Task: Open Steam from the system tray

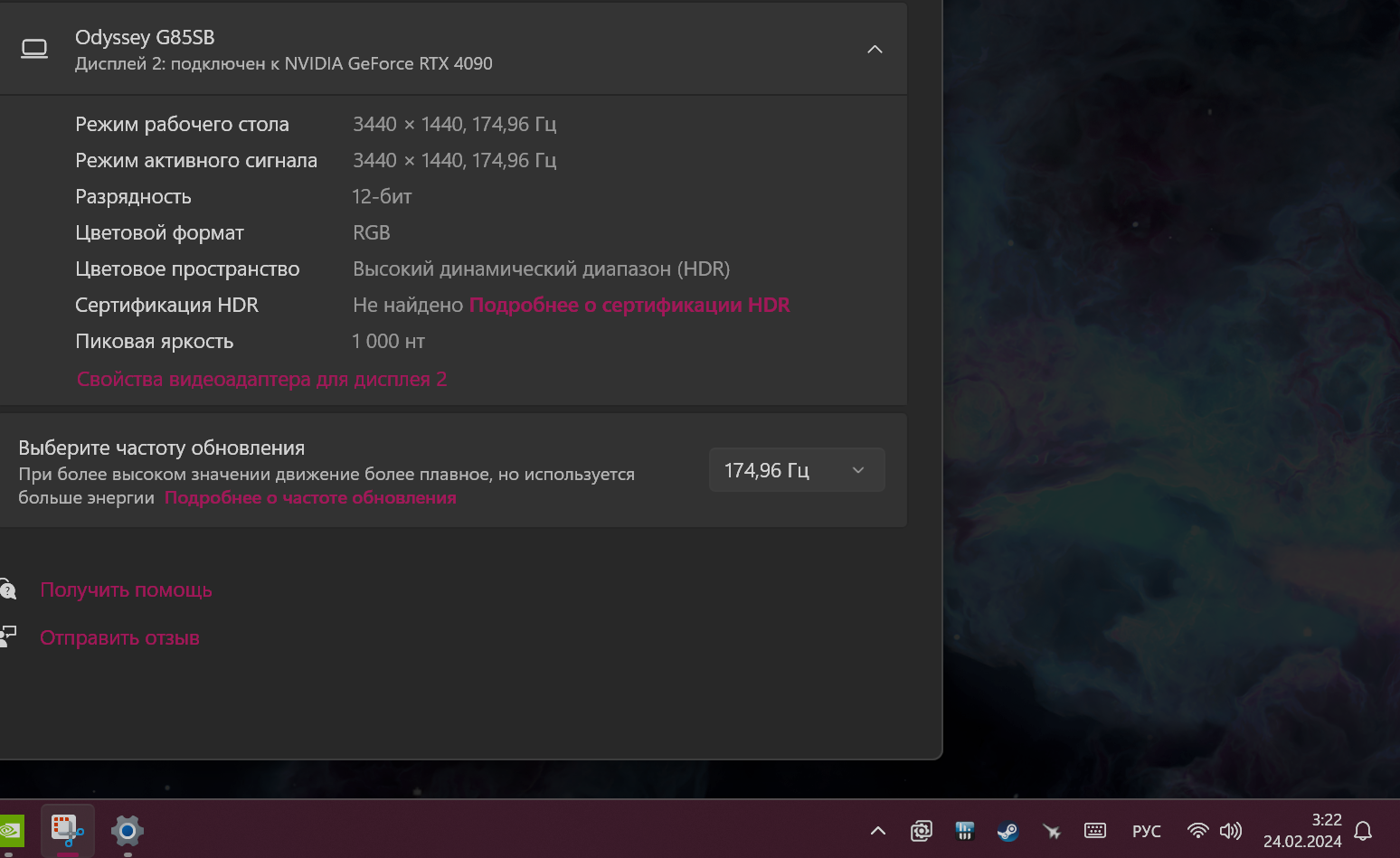Action: click(x=1007, y=831)
